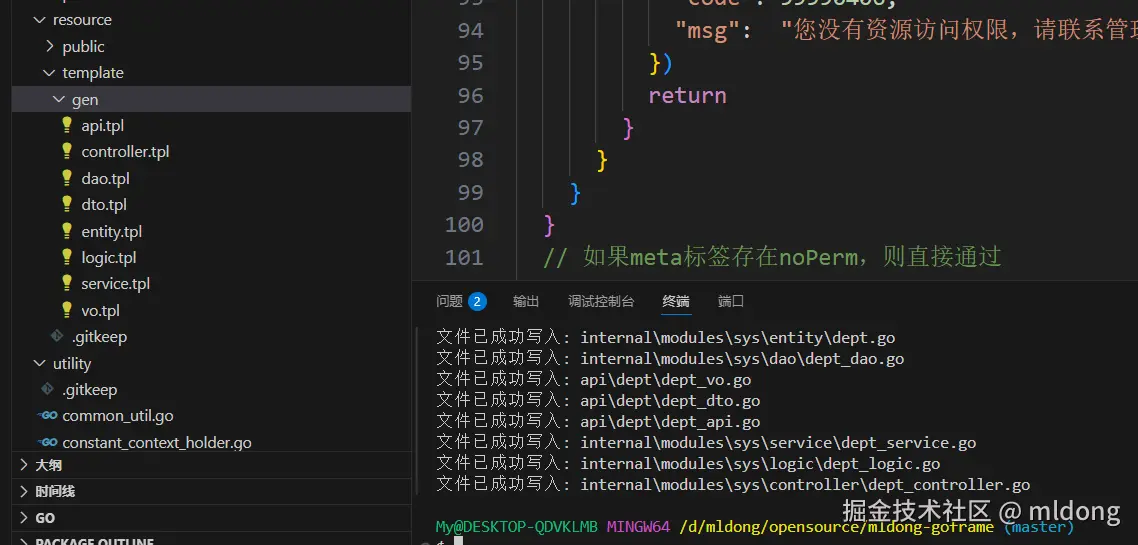Click terminal path api\dept\dept_api.go
Screen dimensions: 1138x545
pyautogui.click(x=670, y=422)
